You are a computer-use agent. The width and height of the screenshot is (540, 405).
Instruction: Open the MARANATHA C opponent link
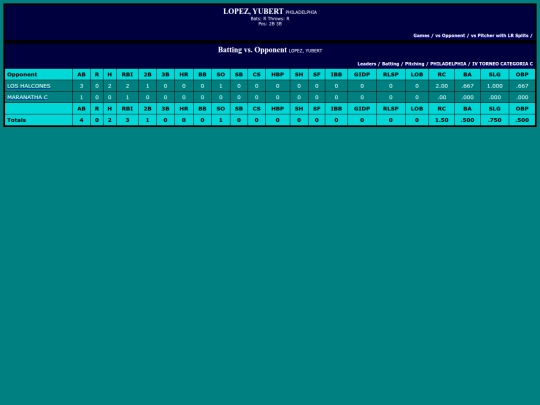coord(27,97)
